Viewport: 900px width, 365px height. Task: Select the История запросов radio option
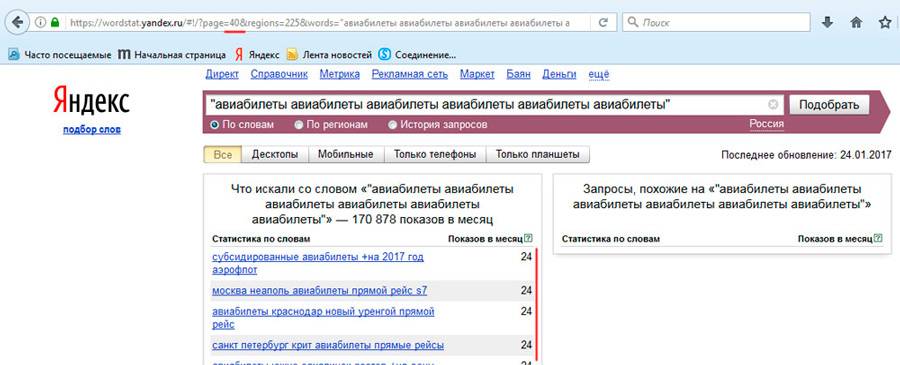(438, 125)
